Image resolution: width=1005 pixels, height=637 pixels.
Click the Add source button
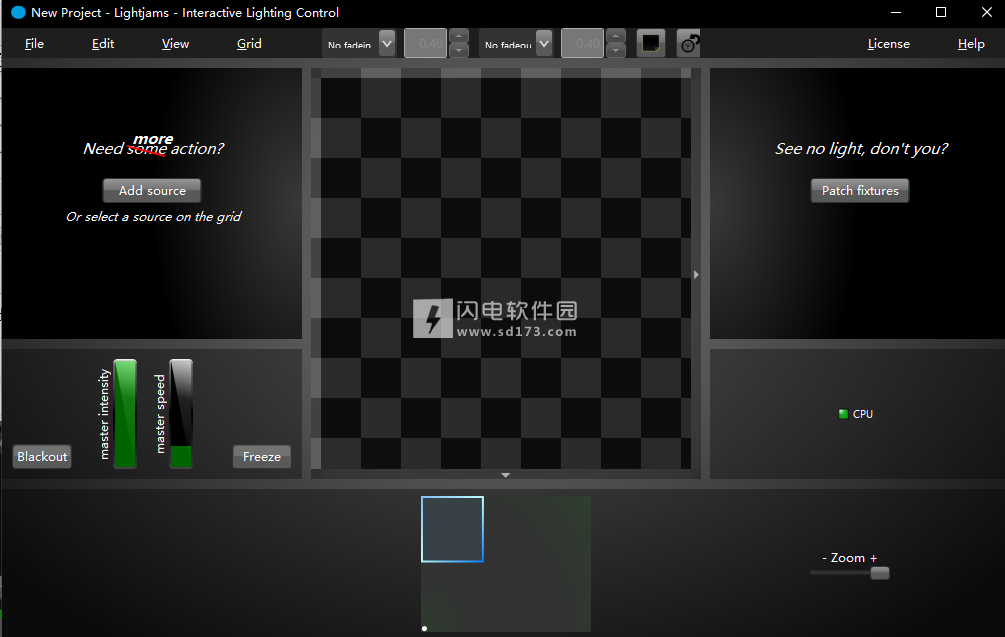tap(152, 190)
